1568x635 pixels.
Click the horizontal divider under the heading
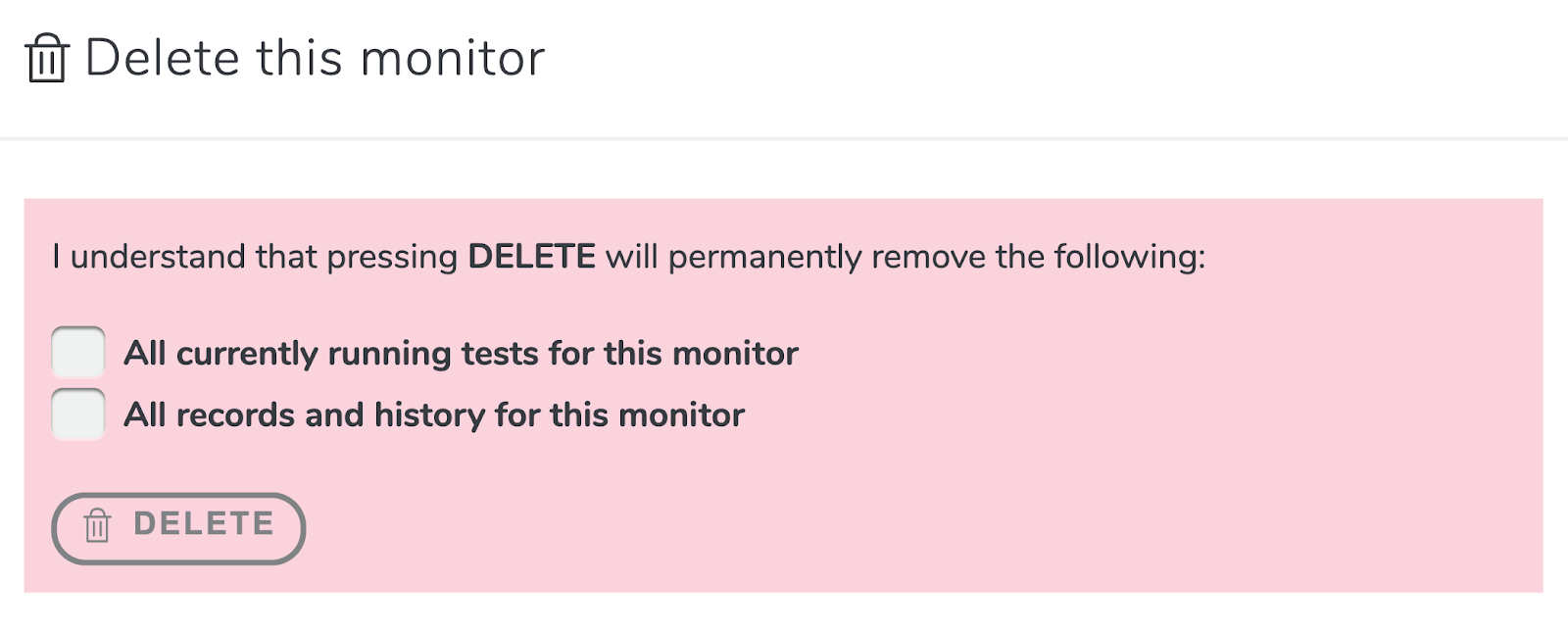[x=784, y=138]
